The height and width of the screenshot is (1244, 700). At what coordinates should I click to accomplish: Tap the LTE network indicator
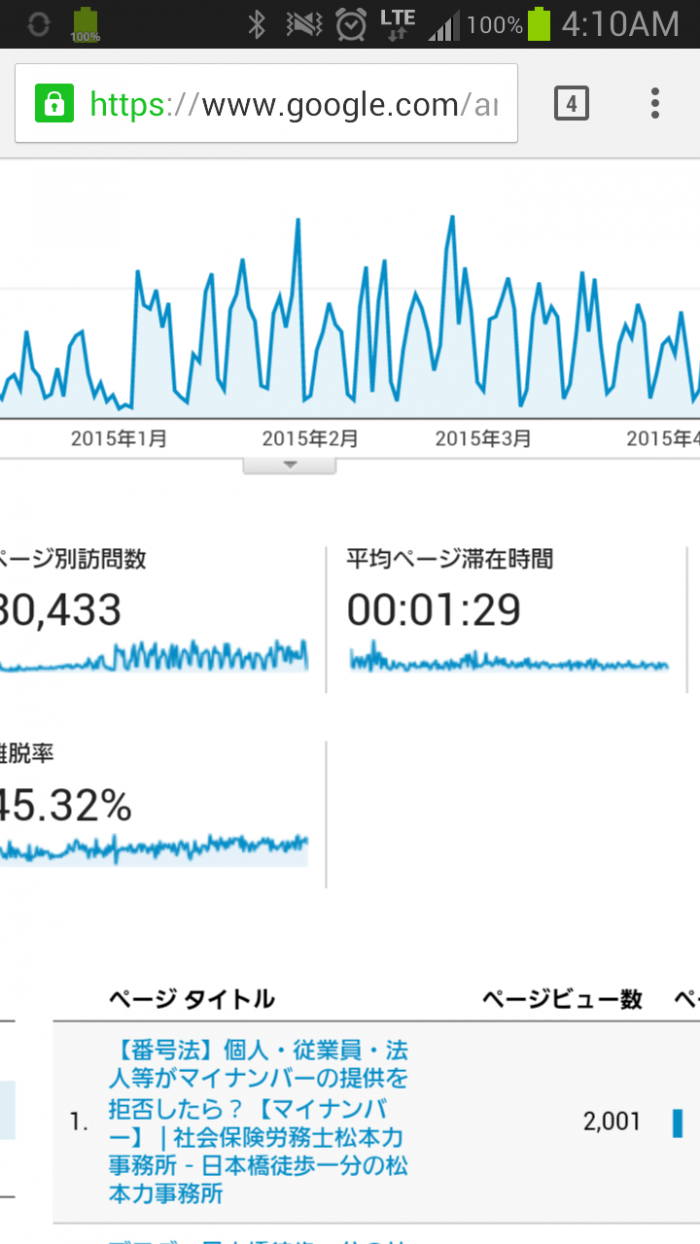tap(397, 24)
